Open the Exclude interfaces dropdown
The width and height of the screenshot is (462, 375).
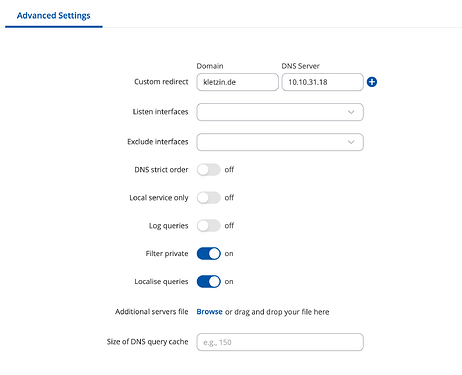click(280, 142)
